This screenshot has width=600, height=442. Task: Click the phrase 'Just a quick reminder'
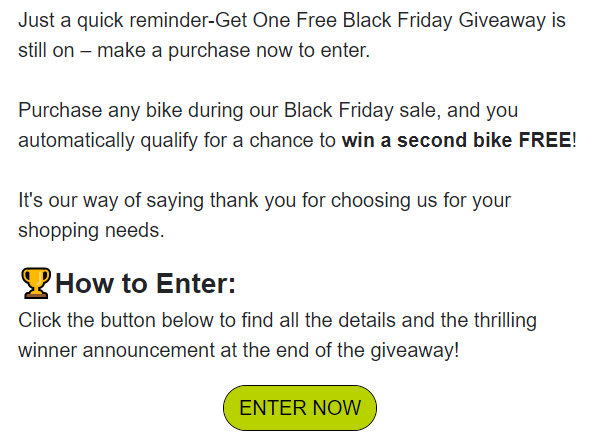click(113, 20)
